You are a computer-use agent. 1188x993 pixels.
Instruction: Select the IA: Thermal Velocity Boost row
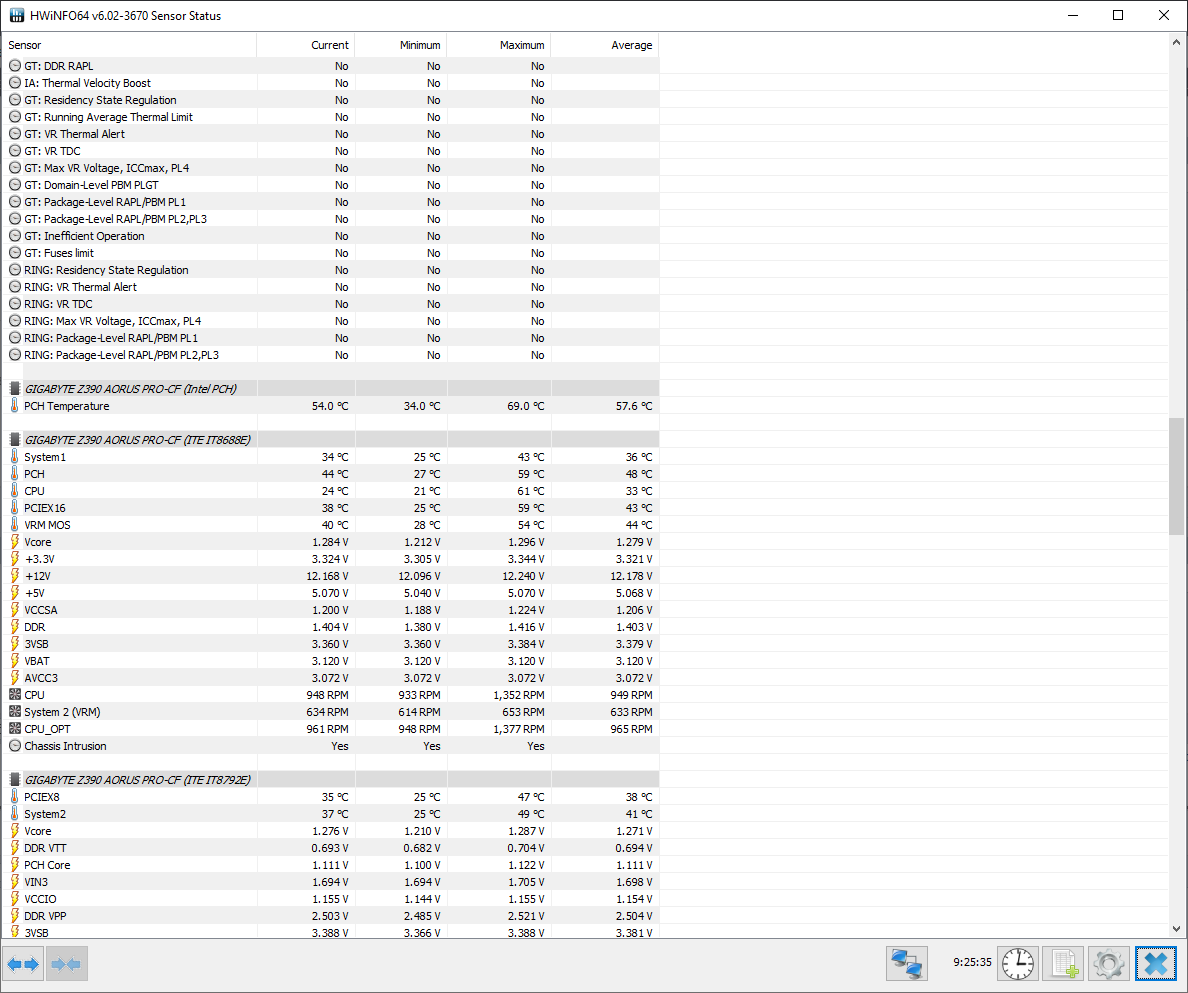point(330,83)
